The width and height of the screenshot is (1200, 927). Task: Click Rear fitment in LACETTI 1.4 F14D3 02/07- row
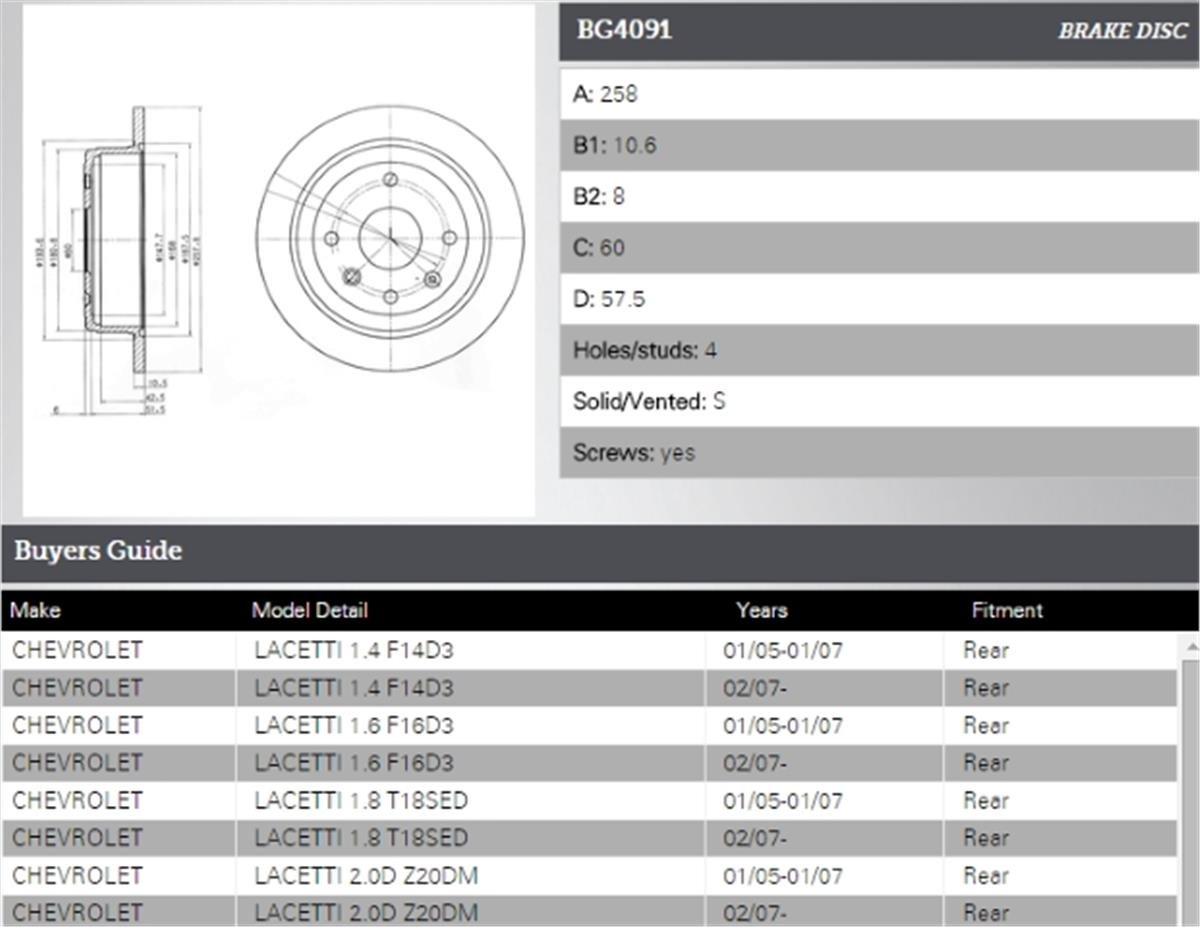pyautogui.click(x=986, y=688)
